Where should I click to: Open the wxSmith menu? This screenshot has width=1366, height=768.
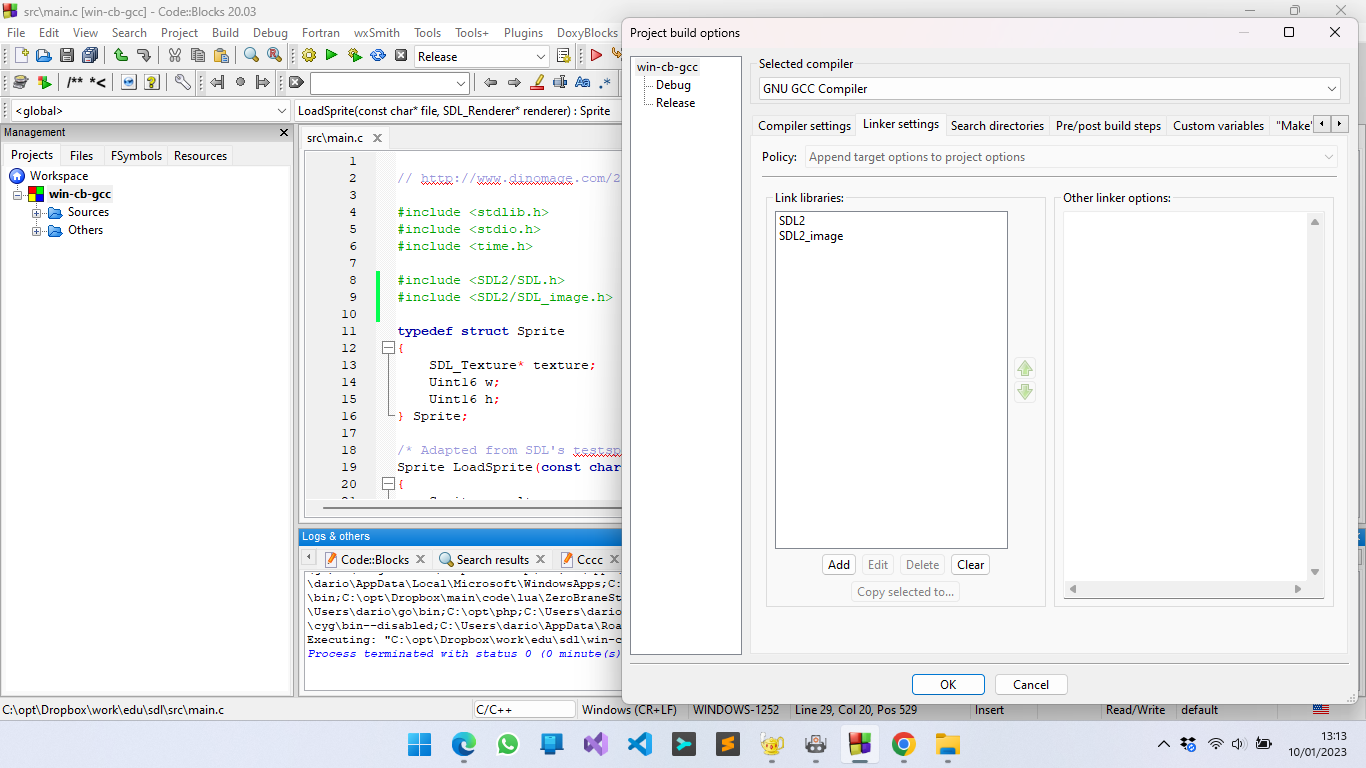click(x=376, y=32)
